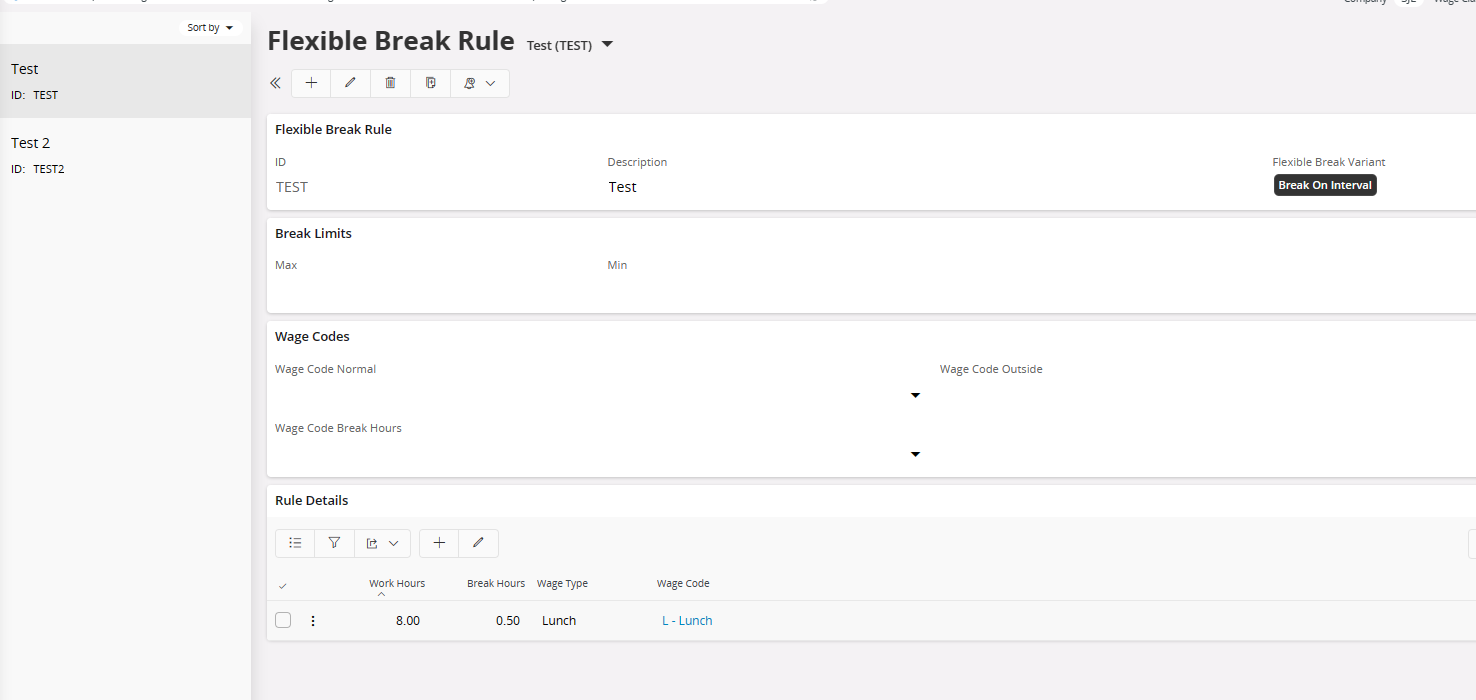
Task: Open the L - Lunch wage code link
Action: [687, 621]
